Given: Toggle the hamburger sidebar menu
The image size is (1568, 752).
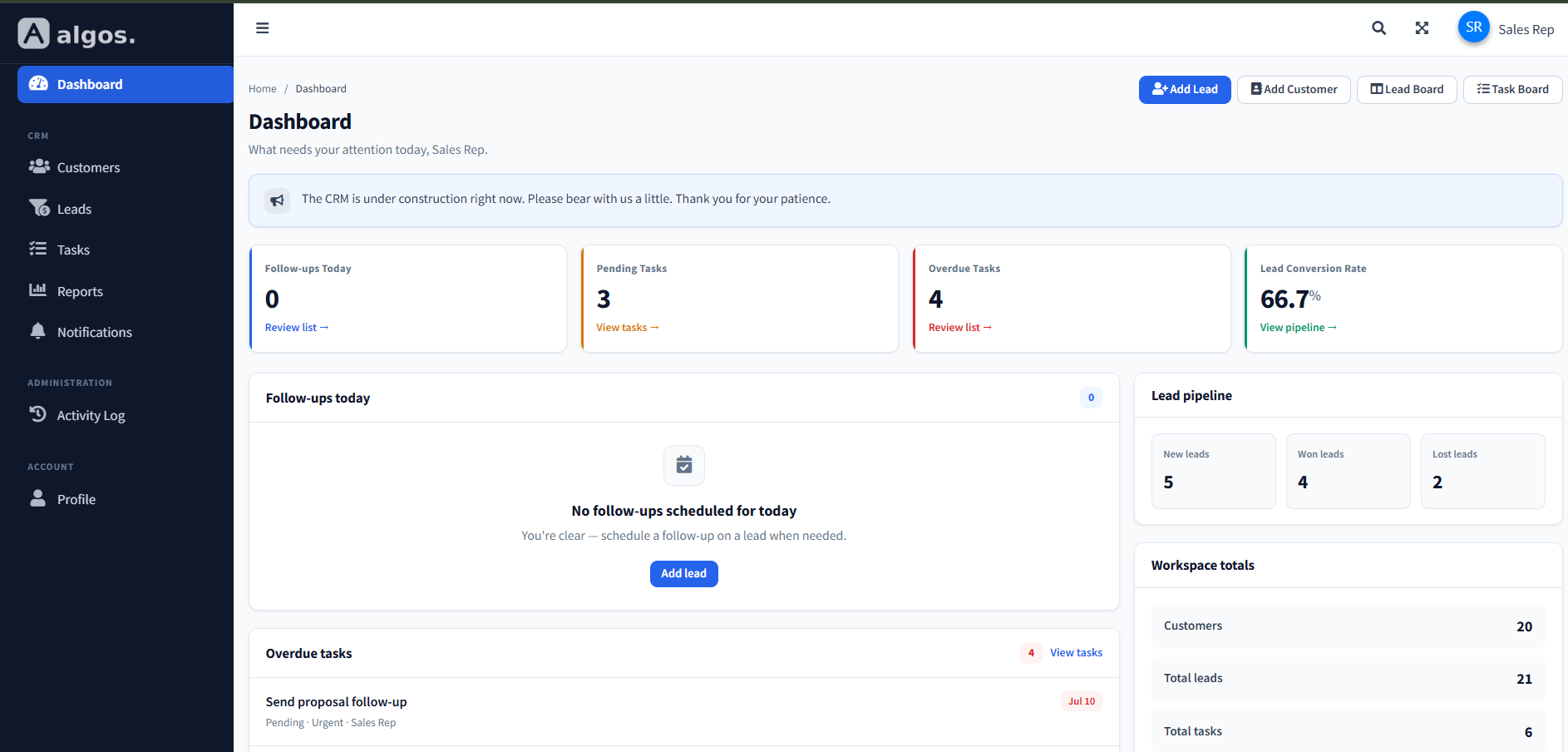Looking at the screenshot, I should pos(263,28).
